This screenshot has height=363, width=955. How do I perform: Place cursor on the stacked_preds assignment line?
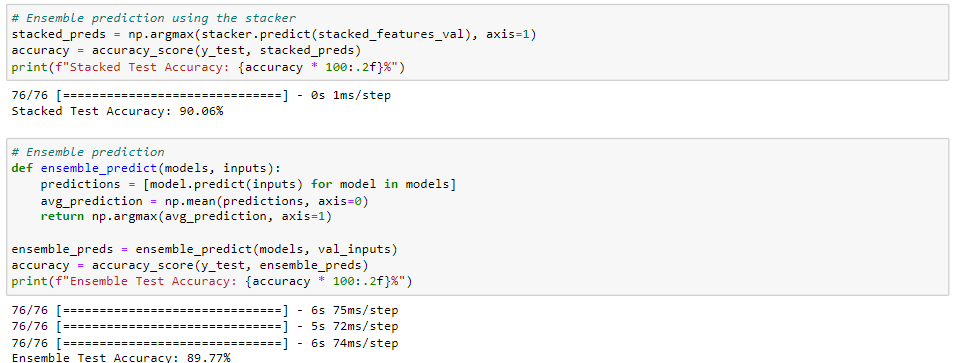(273, 35)
